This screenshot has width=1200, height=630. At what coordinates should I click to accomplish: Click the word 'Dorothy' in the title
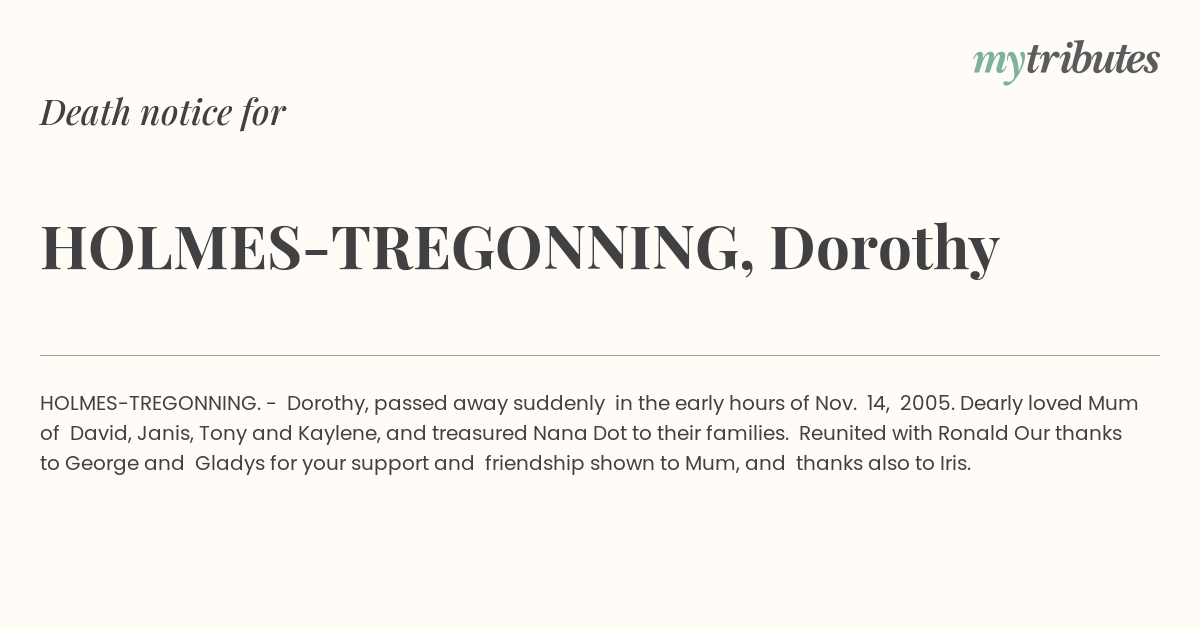pos(884,250)
